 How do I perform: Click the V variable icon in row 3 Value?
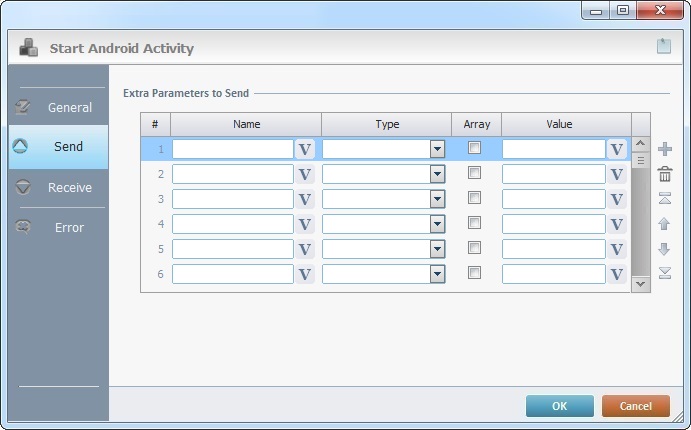pyautogui.click(x=617, y=199)
